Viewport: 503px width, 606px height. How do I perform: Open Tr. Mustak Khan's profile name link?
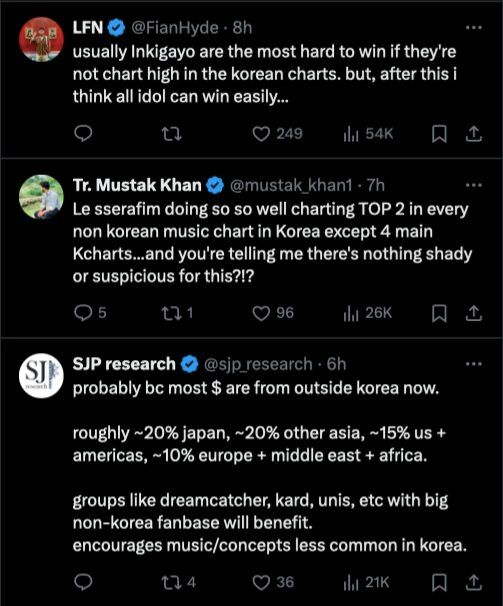(x=137, y=185)
